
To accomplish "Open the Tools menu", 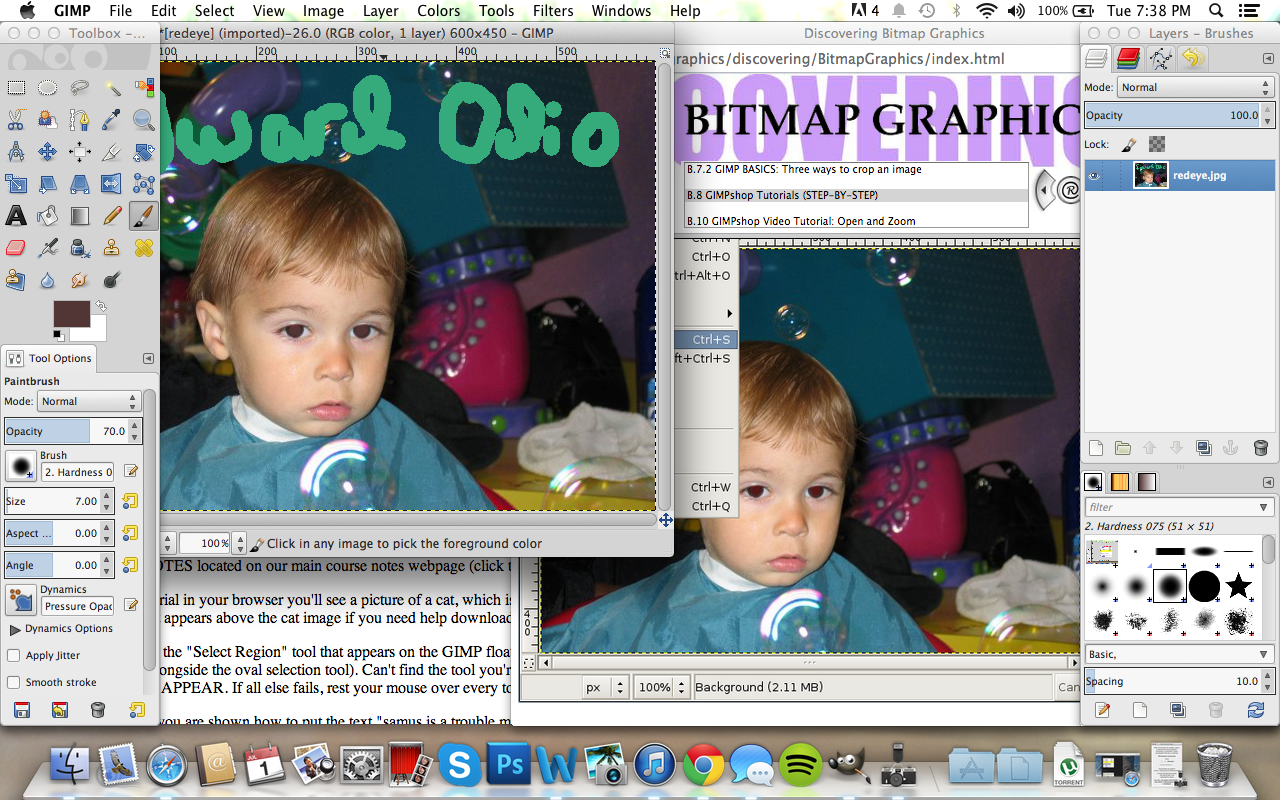I will tap(496, 11).
